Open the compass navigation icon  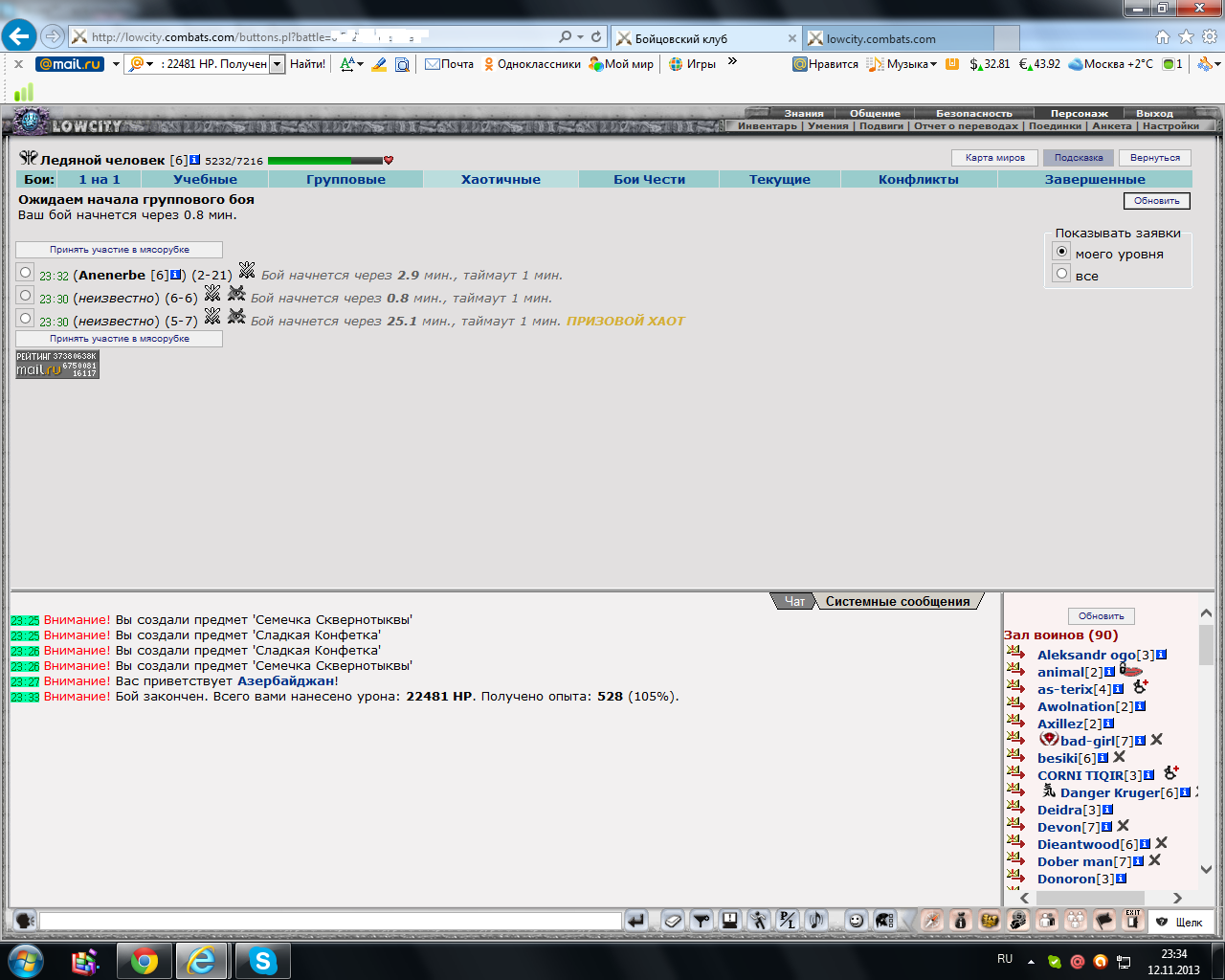pyautogui.click(x=932, y=921)
